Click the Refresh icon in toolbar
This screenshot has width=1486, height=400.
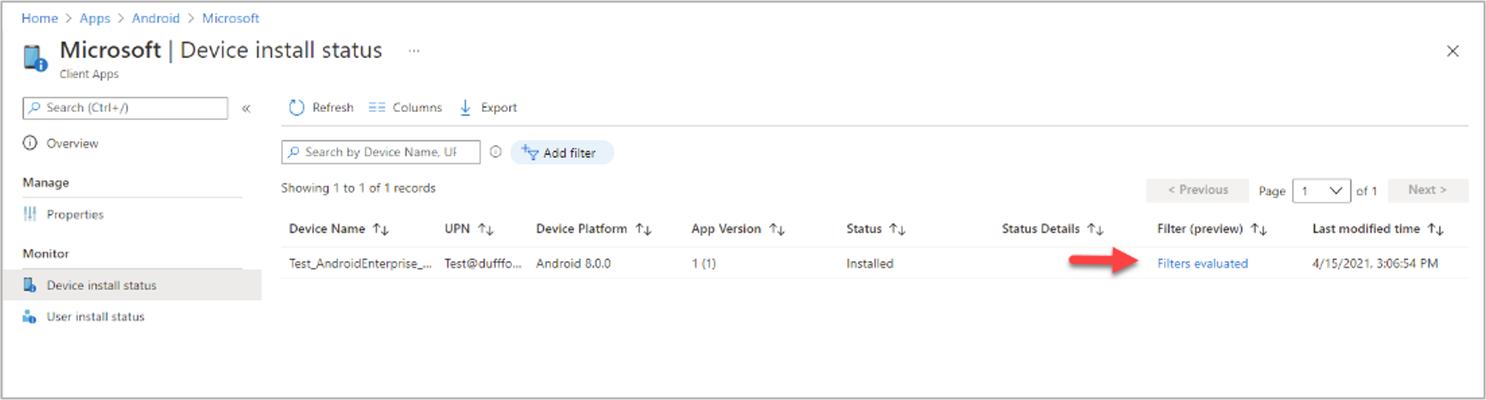point(296,107)
